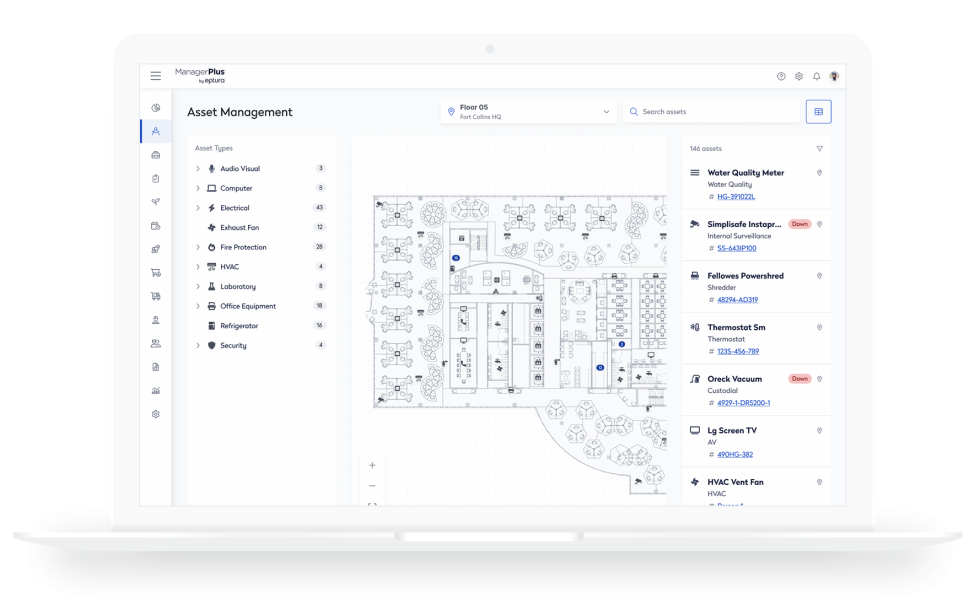
Task: Zoom in on the floor plan with plus icon
Action: click(371, 464)
